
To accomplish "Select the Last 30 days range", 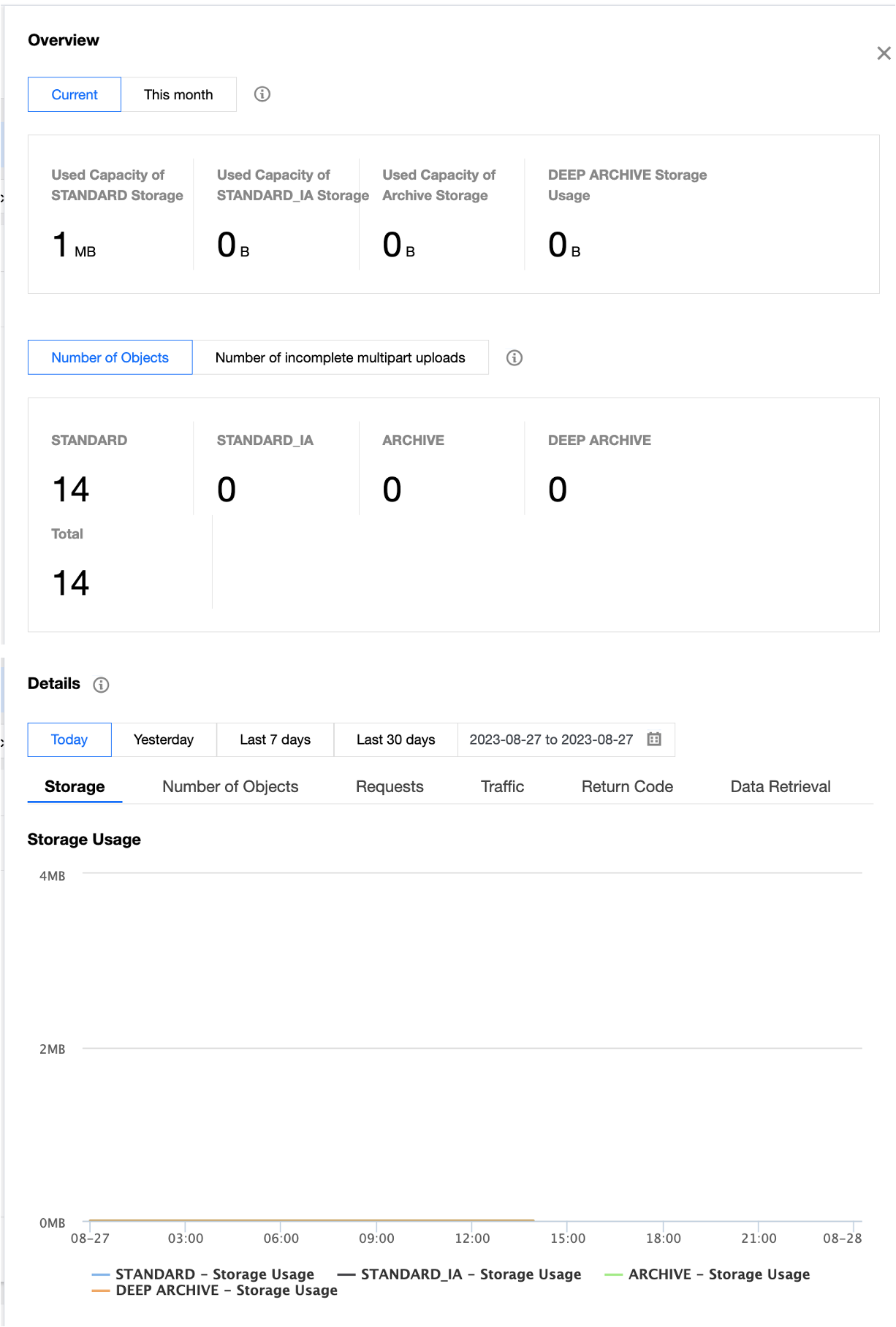I will [395, 739].
